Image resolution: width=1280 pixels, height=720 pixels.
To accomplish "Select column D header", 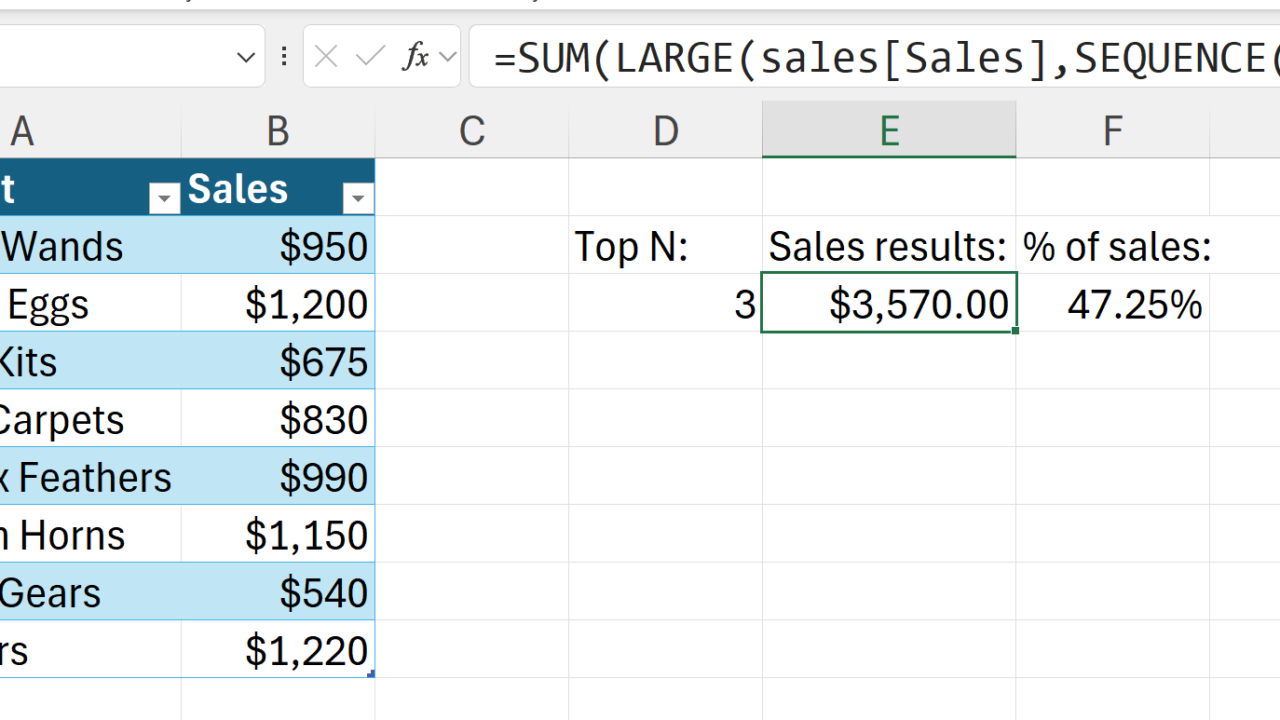I will pos(665,131).
